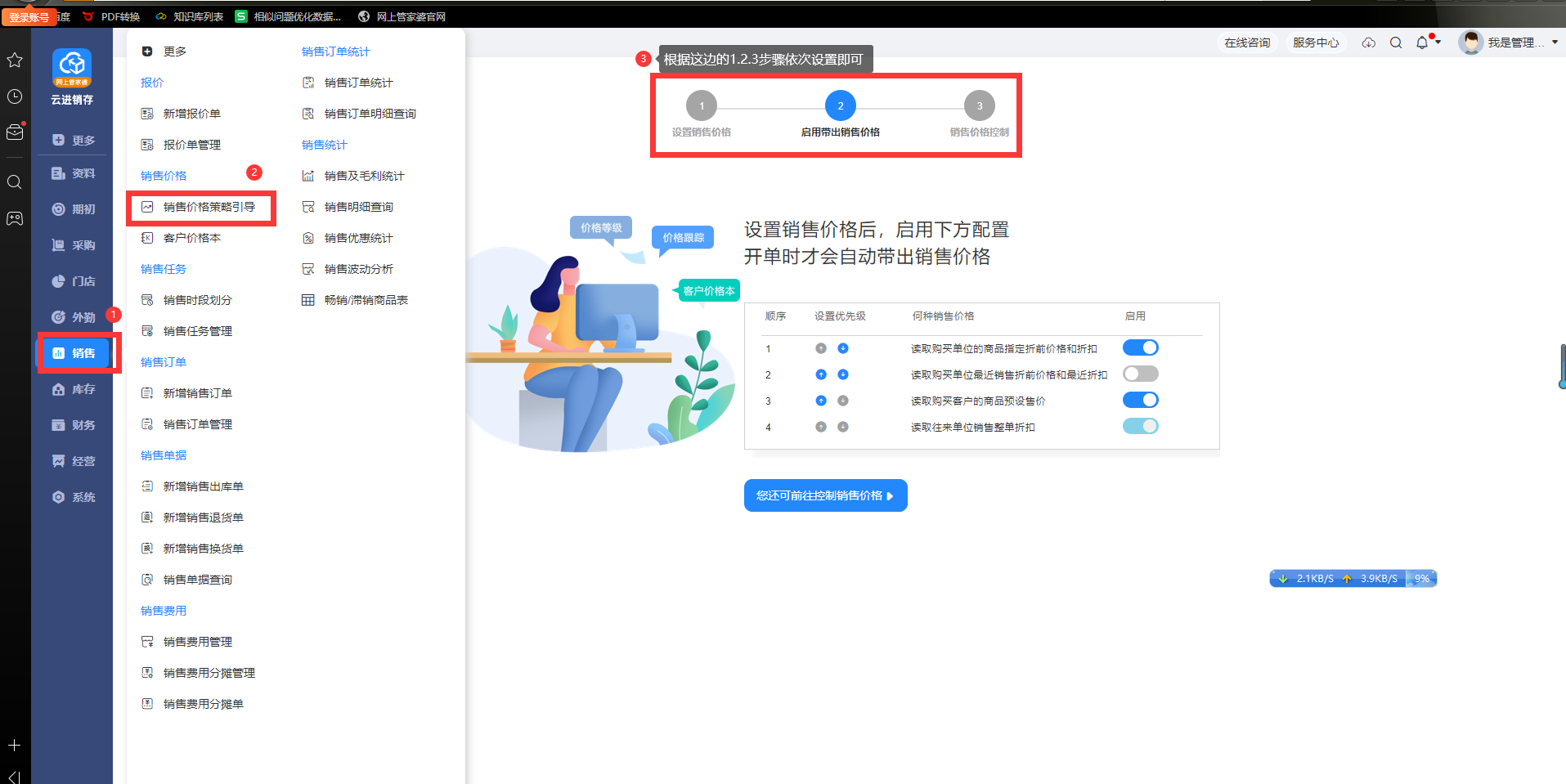
Task: Collapse the left rail with arrow
Action: point(15,776)
